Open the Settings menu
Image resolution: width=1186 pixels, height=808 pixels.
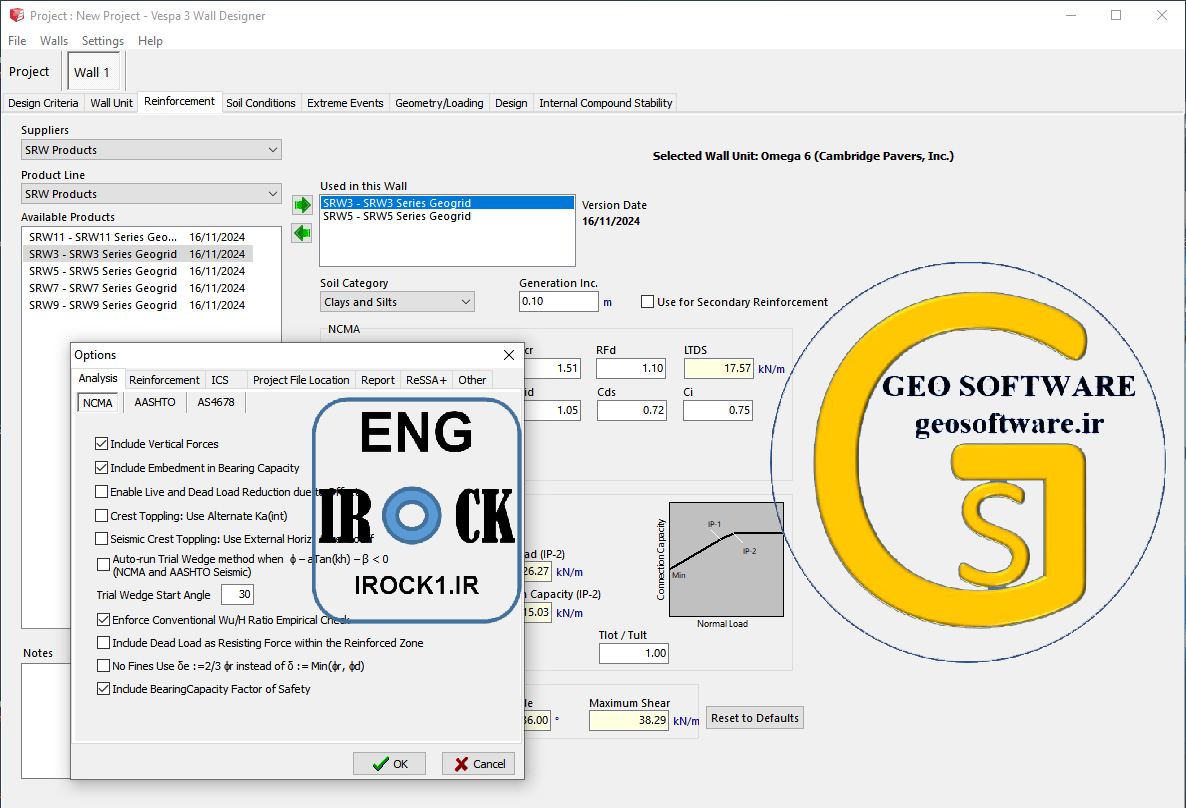[103, 41]
